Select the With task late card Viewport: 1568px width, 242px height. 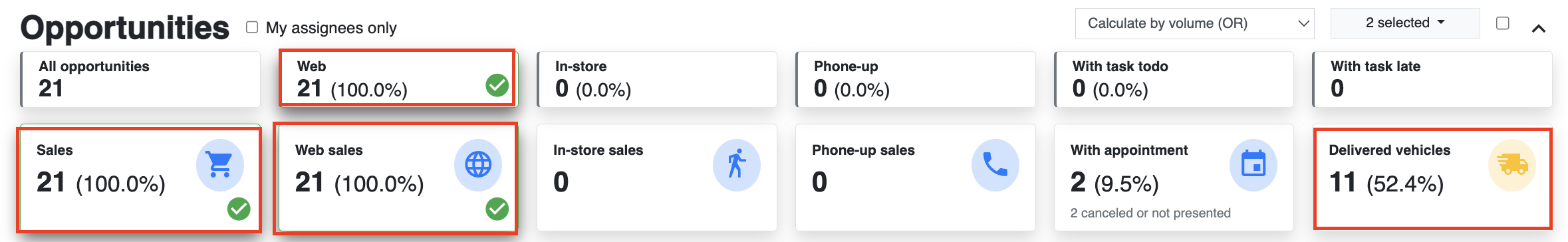pyautogui.click(x=1432, y=79)
